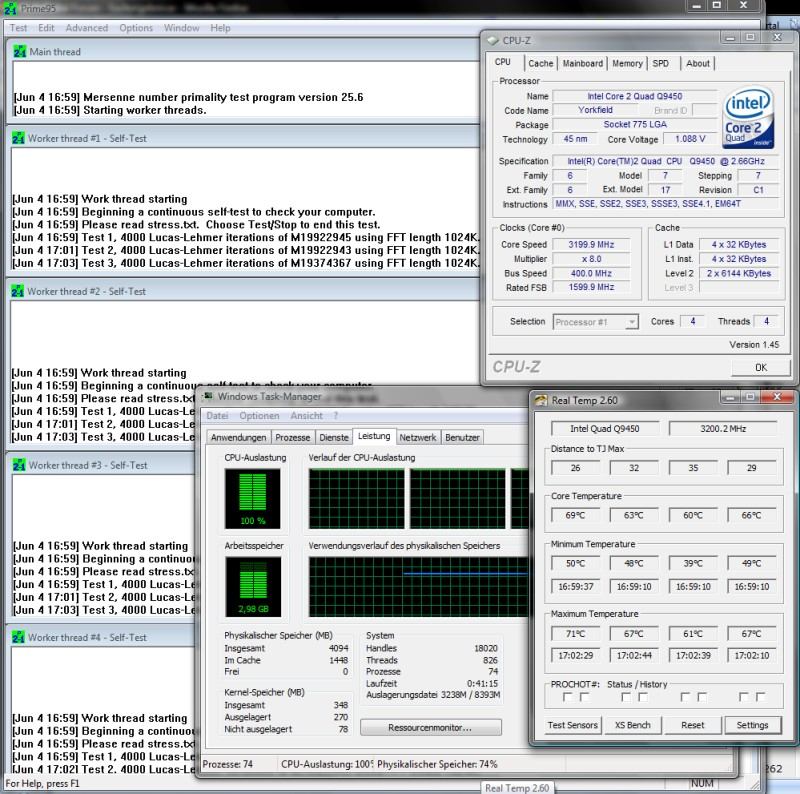Image resolution: width=800 pixels, height=794 pixels.
Task: Select the CPU tab in CPU-Z
Action: 503,62
